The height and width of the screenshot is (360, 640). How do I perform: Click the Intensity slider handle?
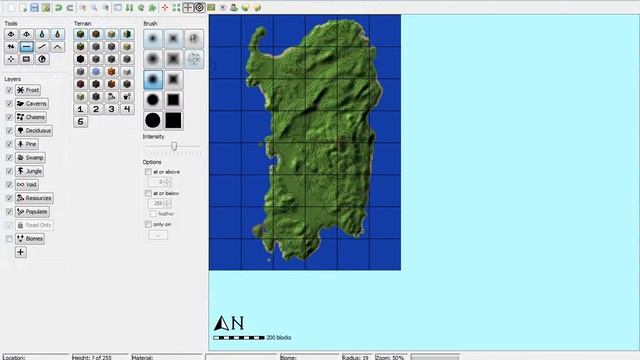[174, 146]
